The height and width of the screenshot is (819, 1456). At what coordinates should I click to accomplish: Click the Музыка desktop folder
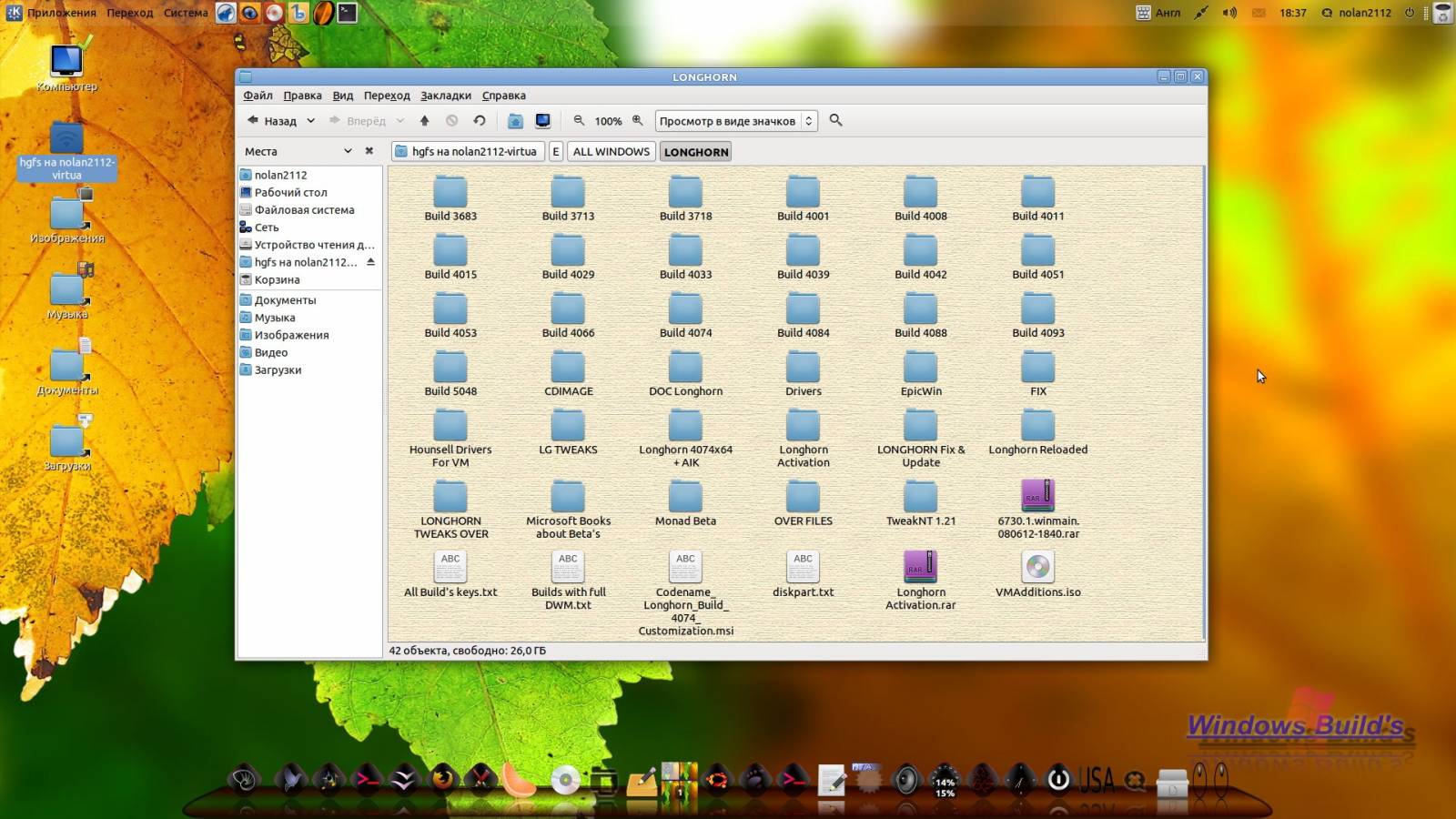[x=66, y=293]
